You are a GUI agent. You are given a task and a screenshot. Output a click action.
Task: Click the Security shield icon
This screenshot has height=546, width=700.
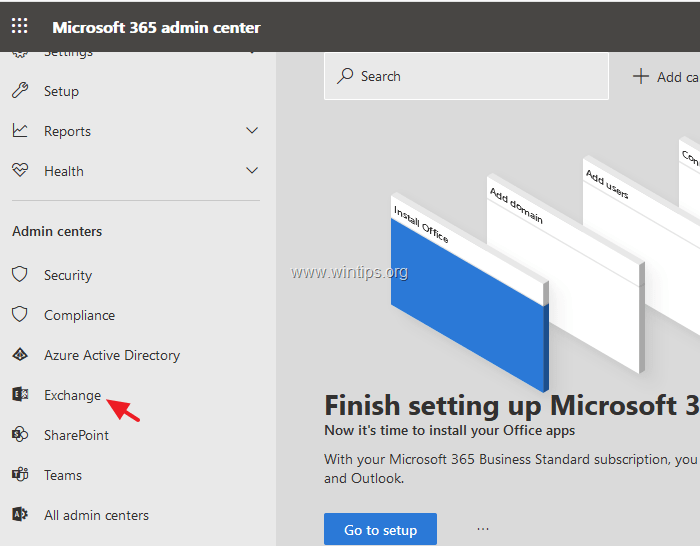point(20,275)
